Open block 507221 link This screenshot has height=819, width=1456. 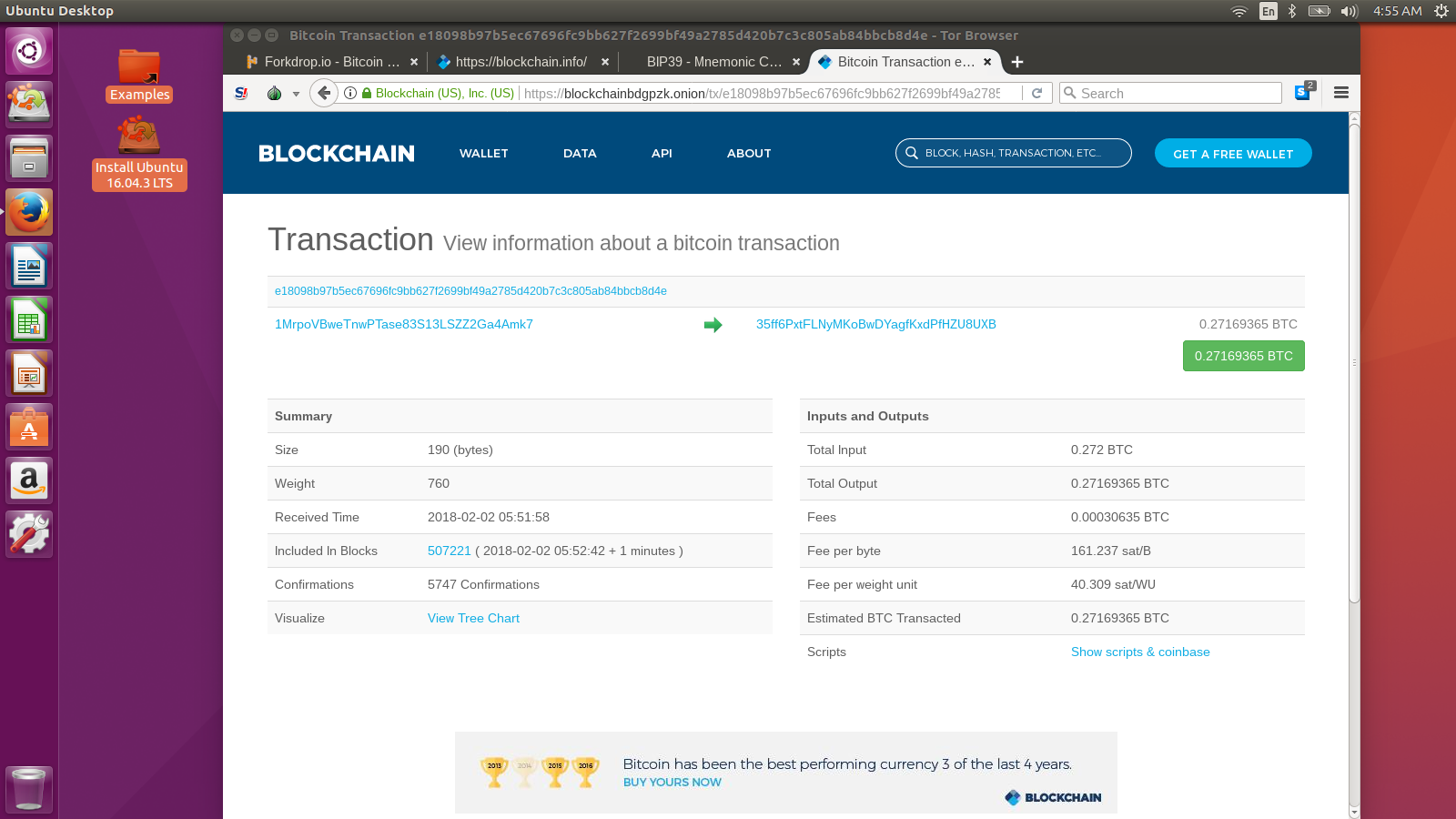click(x=450, y=551)
